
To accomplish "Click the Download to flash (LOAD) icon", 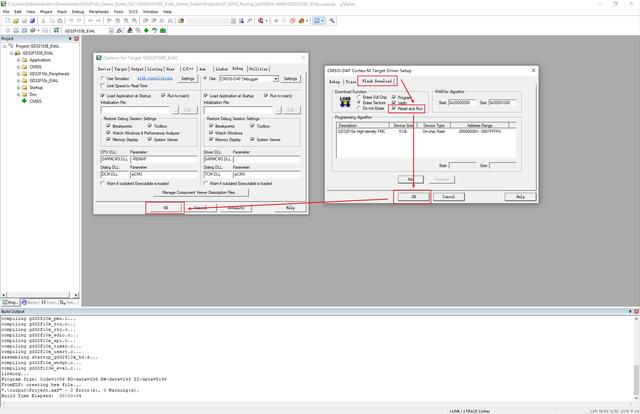I will click(x=56, y=30).
